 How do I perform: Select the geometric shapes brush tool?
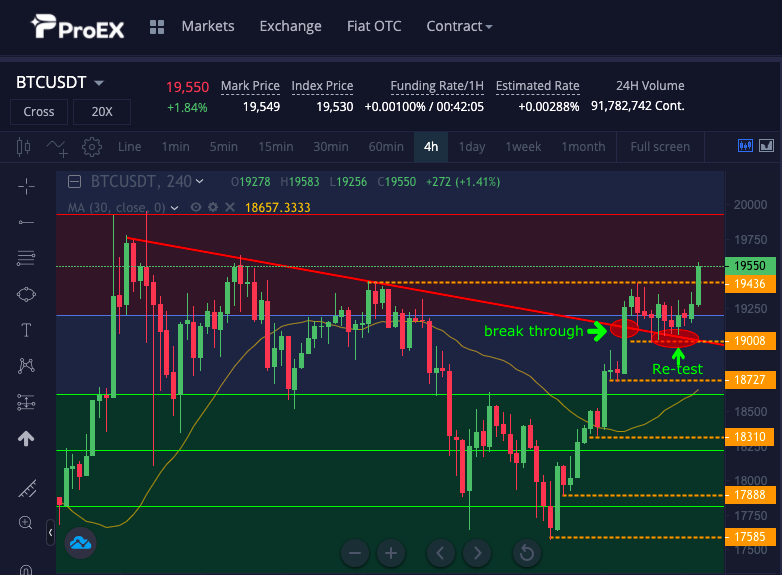26,294
